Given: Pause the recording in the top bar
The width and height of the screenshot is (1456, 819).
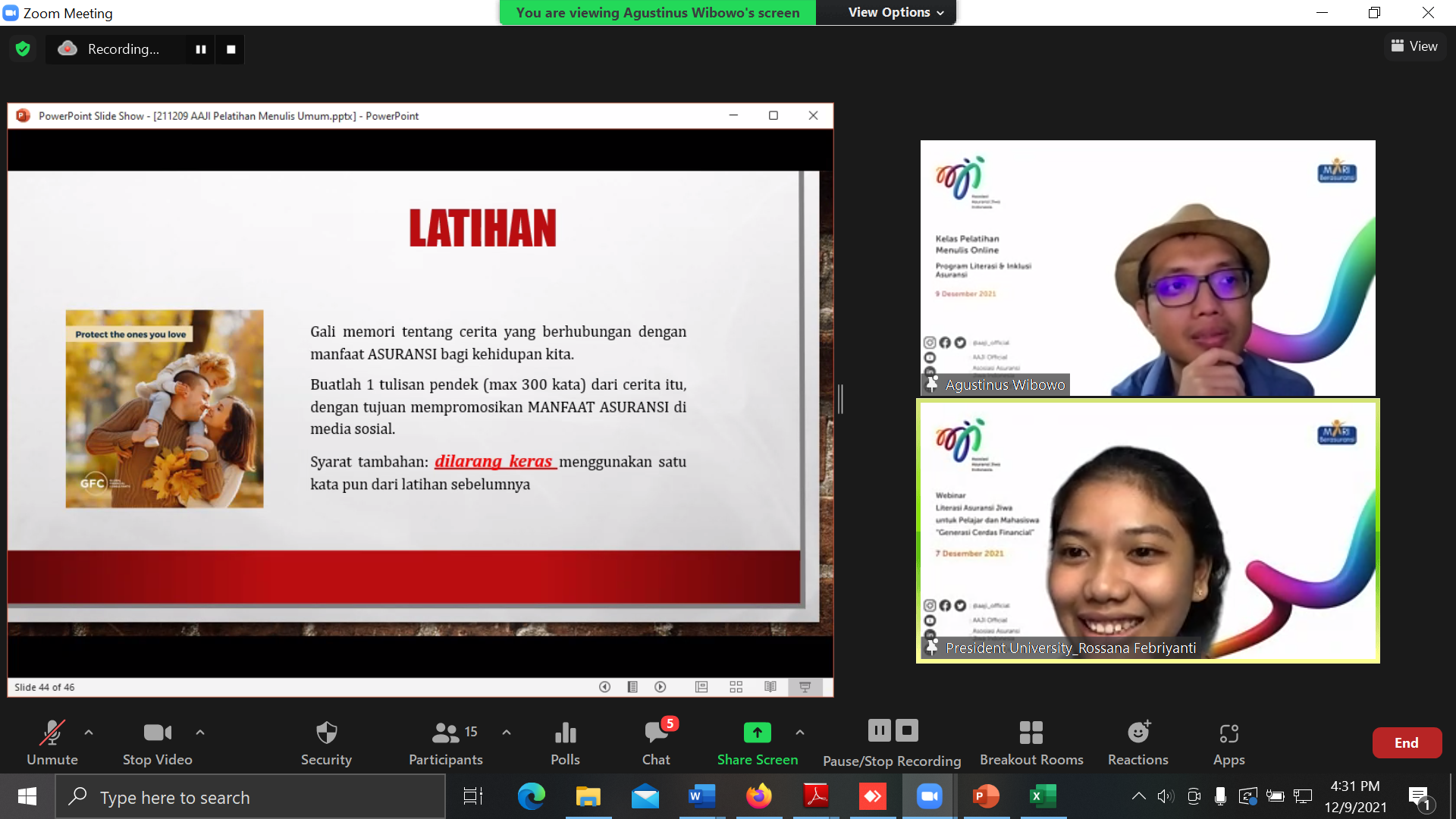Looking at the screenshot, I should click(201, 49).
